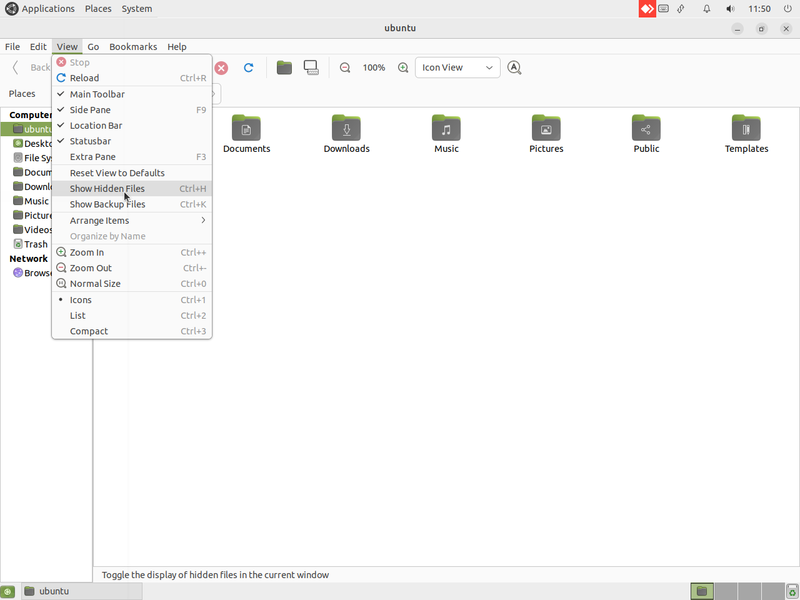Click the keyboard indicator tray icon
Screen dimensions: 800x600
coord(663,9)
